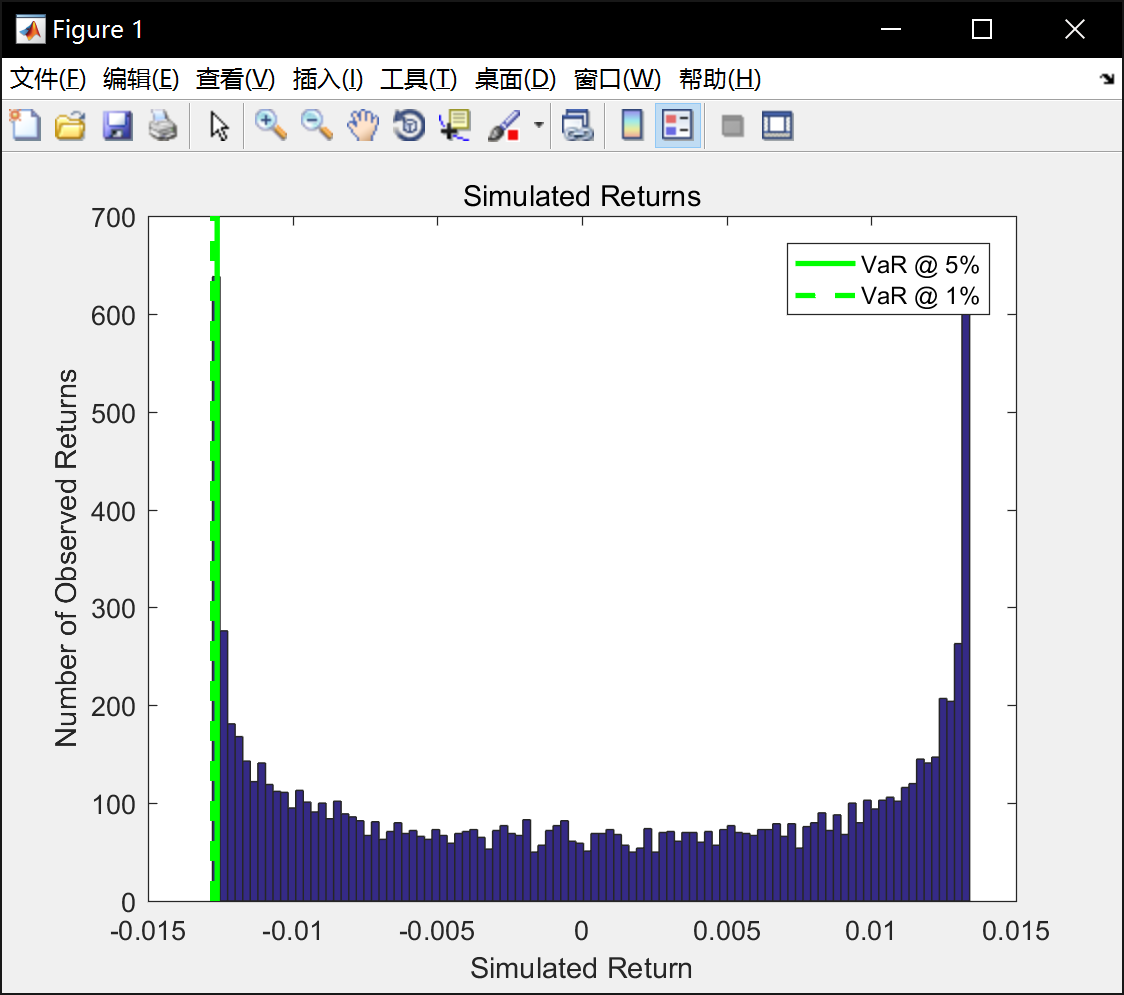
Task: Open the 帮助(H) menu
Action: click(720, 79)
